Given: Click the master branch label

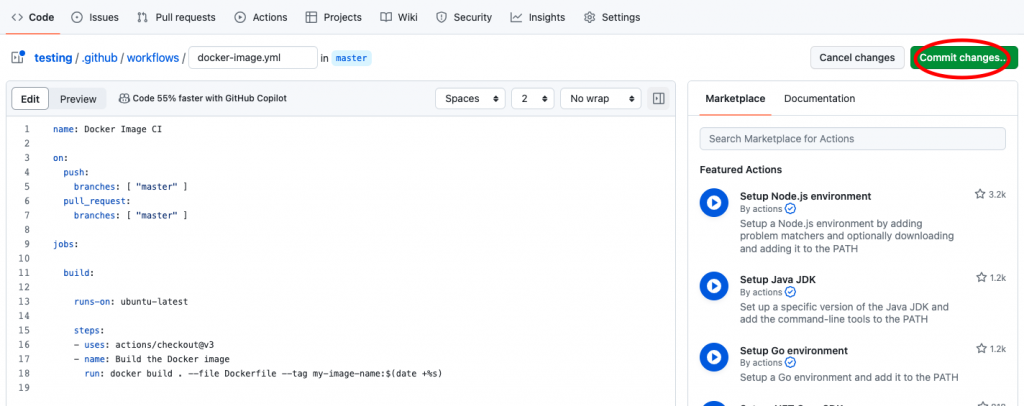Looking at the screenshot, I should point(352,57).
